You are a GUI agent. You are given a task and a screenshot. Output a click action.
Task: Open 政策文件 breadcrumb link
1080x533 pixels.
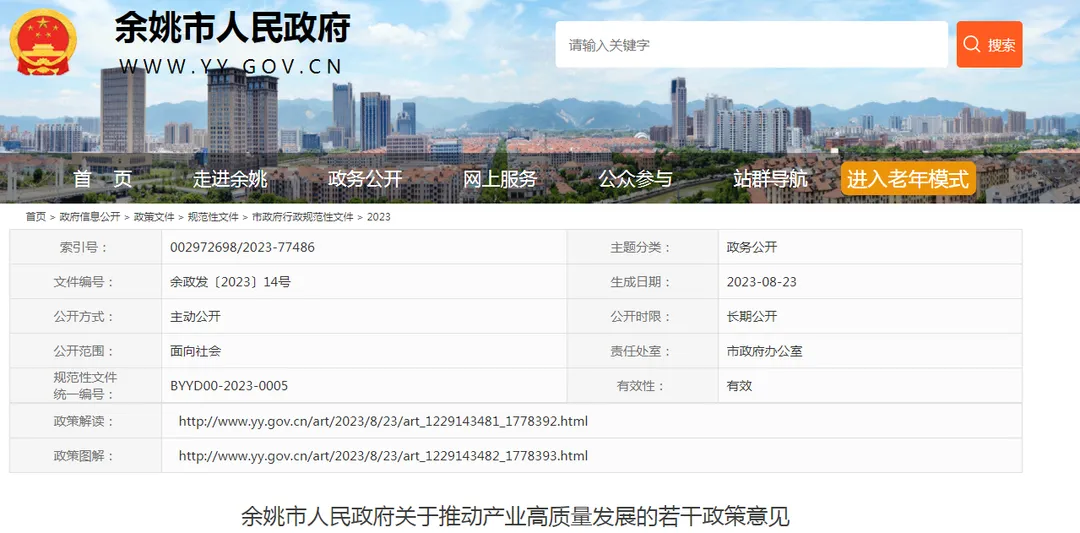tap(154, 217)
